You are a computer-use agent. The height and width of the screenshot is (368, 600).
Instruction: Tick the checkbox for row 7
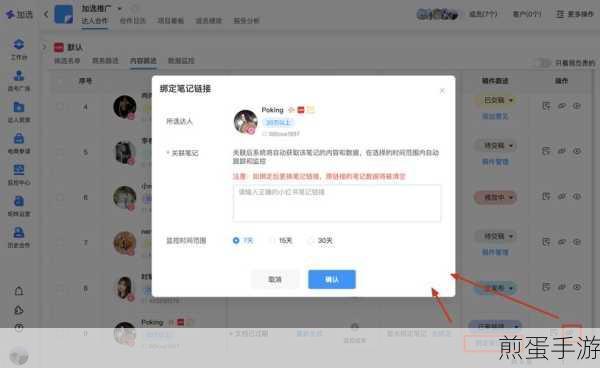pos(60,243)
